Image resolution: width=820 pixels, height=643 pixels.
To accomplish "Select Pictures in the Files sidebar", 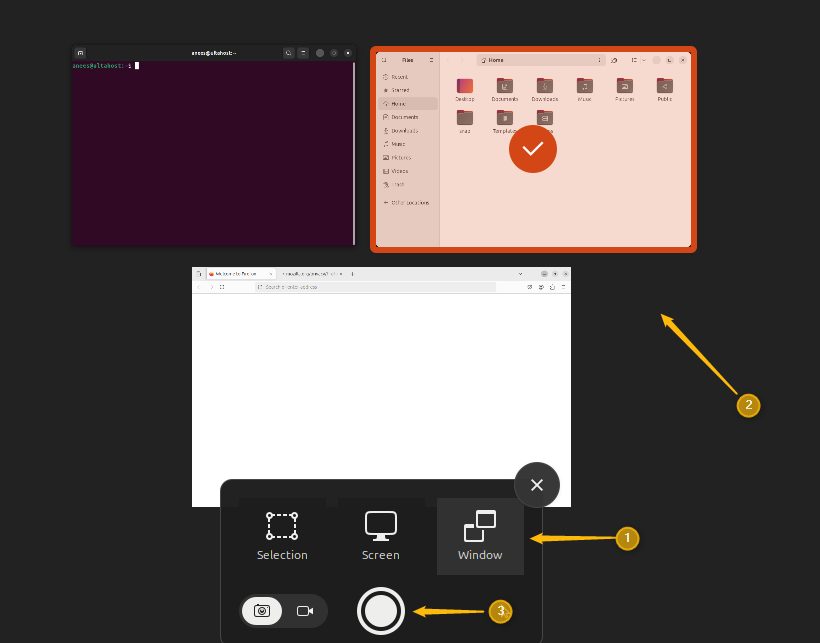I will (x=407, y=157).
